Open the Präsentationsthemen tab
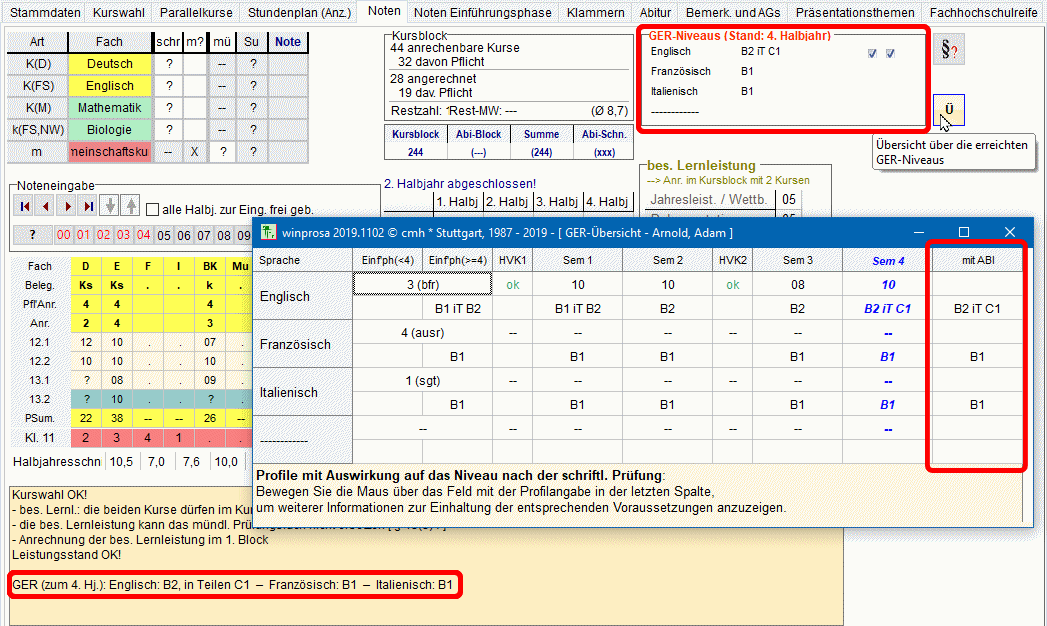This screenshot has width=1047, height=626. [x=855, y=13]
